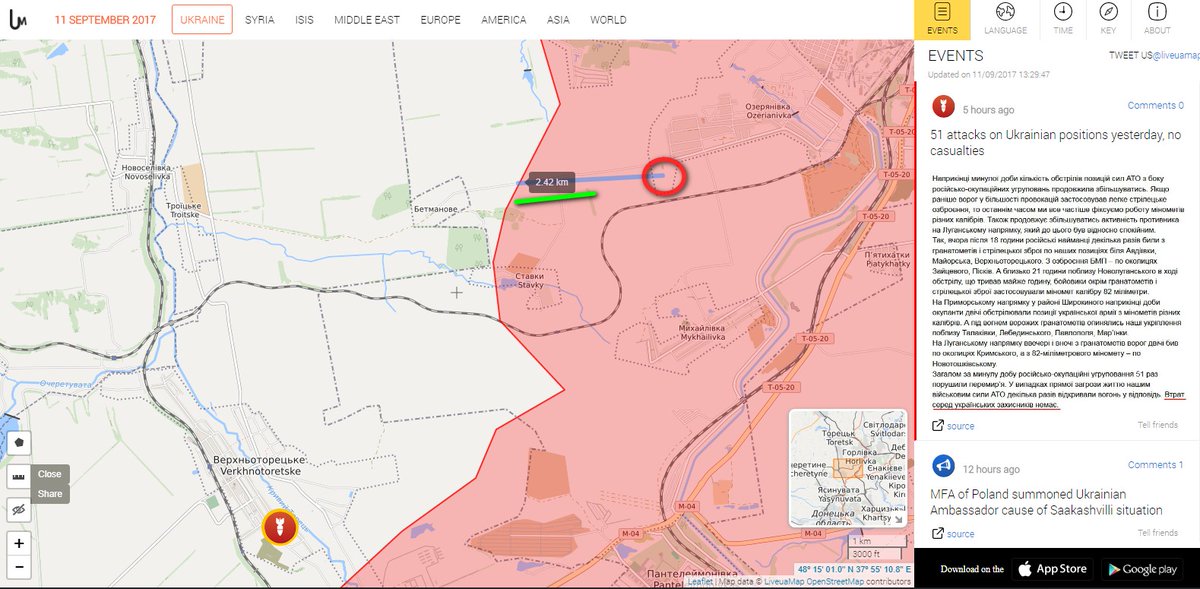
Task: Toggle the eye icon to show map markers
Action: click(19, 509)
